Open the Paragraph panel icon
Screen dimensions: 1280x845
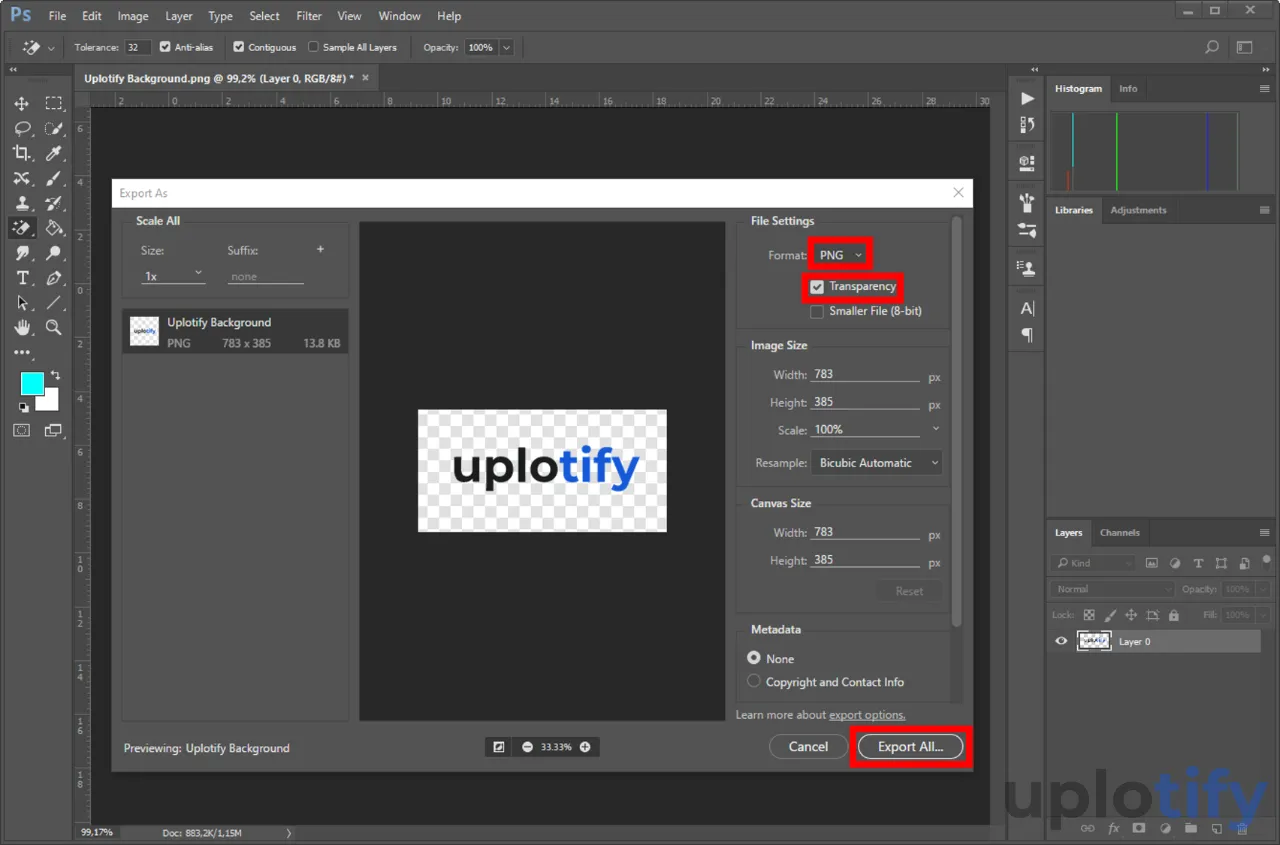(x=1027, y=334)
